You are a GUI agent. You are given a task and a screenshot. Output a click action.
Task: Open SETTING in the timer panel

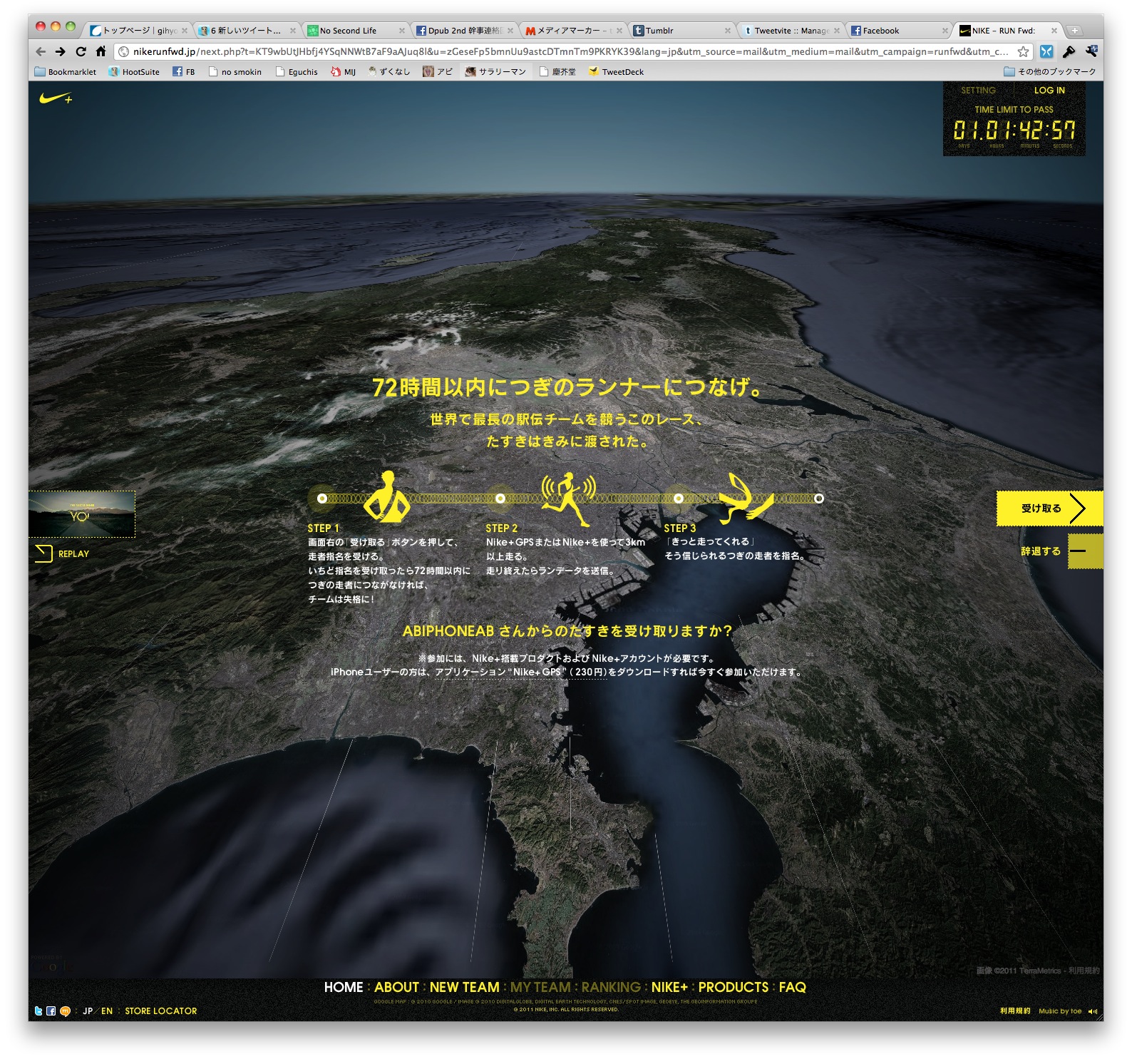[978, 91]
